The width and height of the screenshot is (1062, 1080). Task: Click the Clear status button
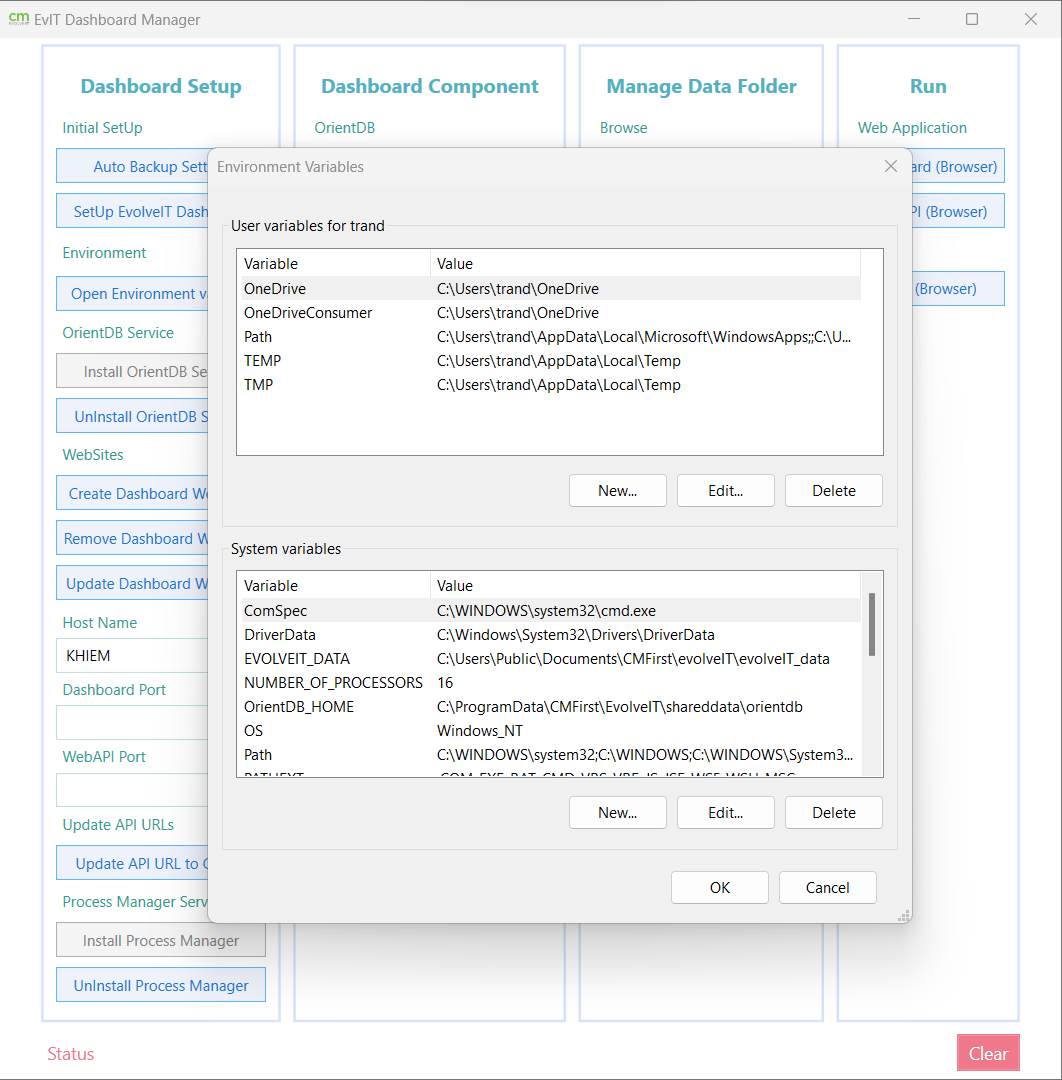point(988,1053)
